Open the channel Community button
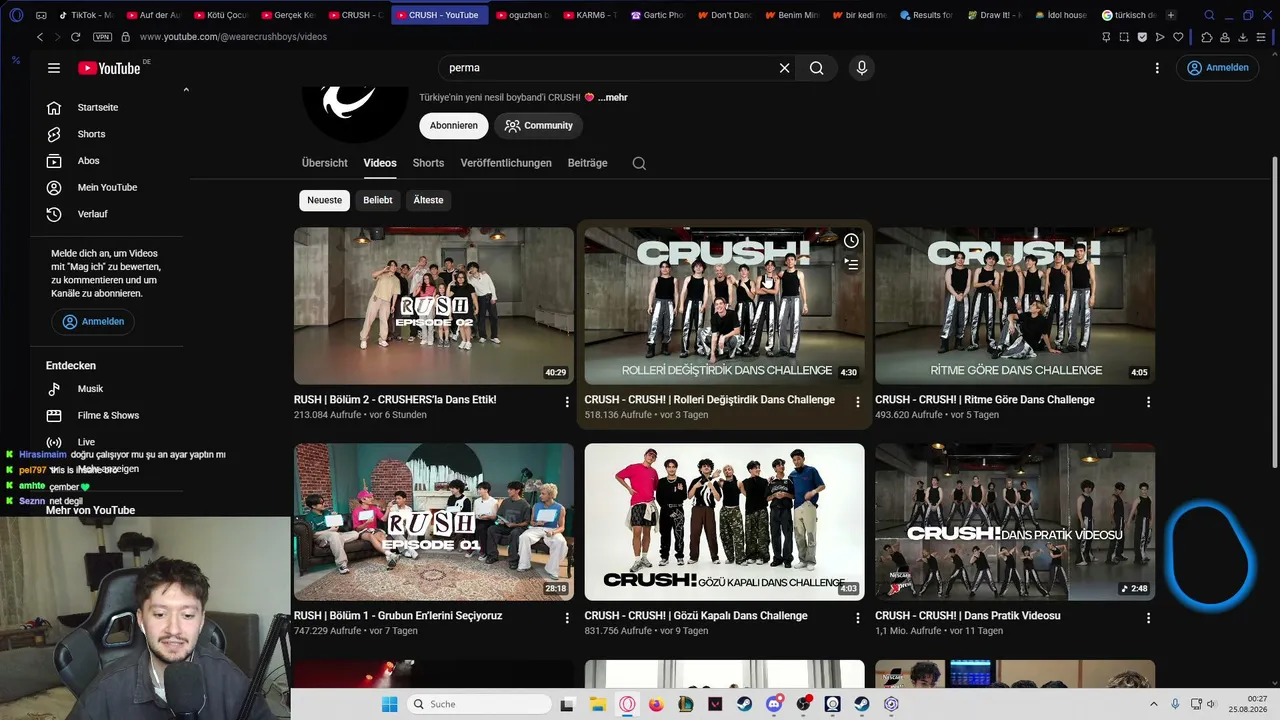Image resolution: width=1280 pixels, height=720 pixels. pyautogui.click(x=538, y=126)
